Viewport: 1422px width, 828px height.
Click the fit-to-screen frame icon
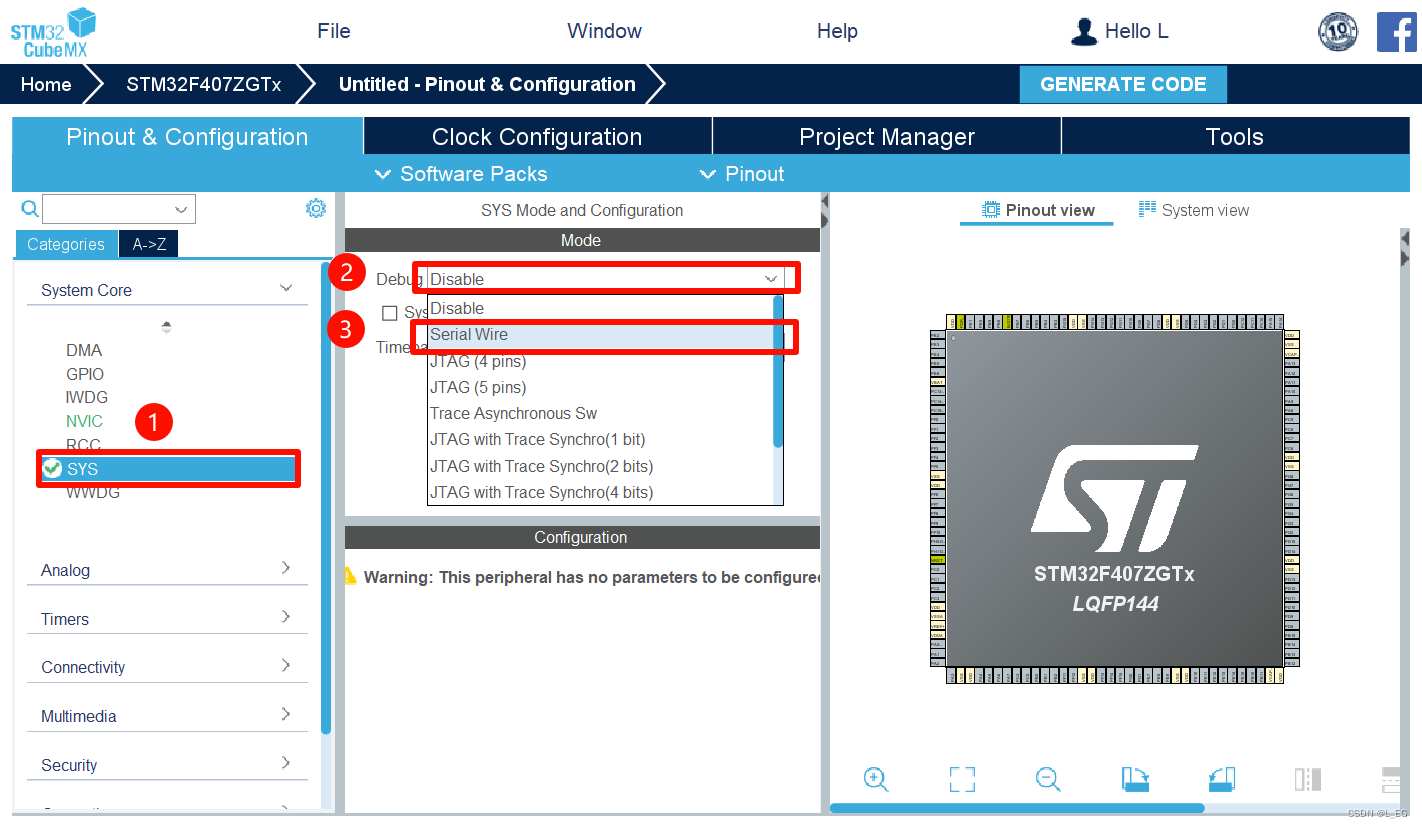962,779
